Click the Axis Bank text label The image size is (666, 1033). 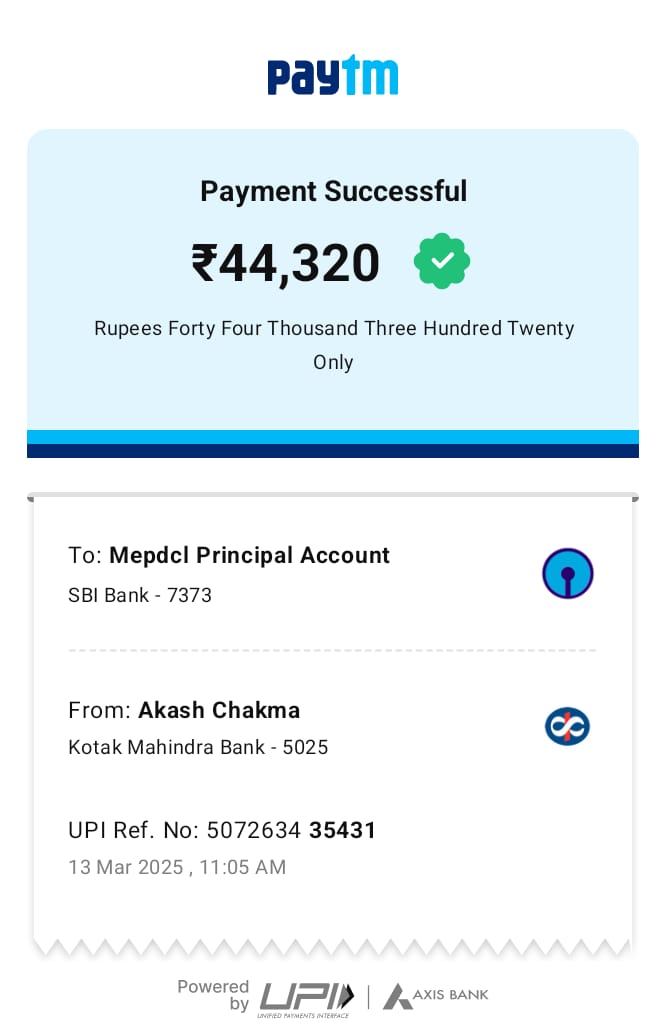[451, 994]
